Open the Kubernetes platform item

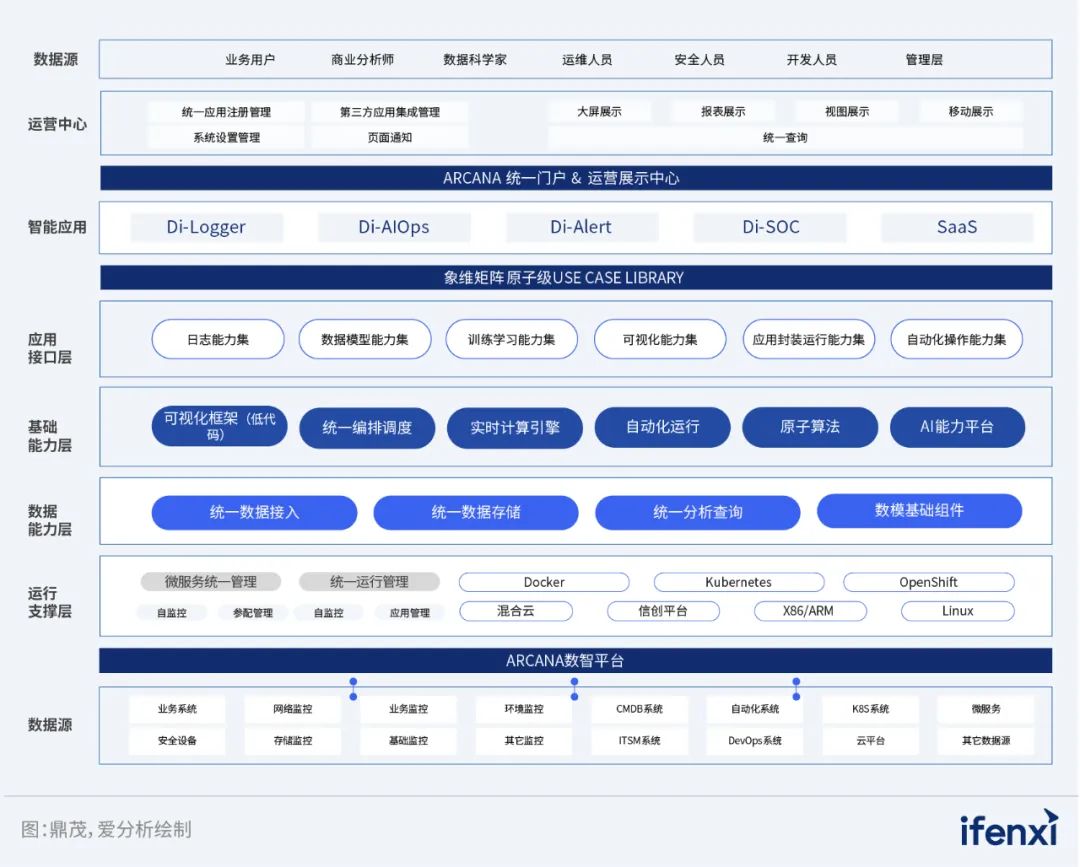click(738, 582)
